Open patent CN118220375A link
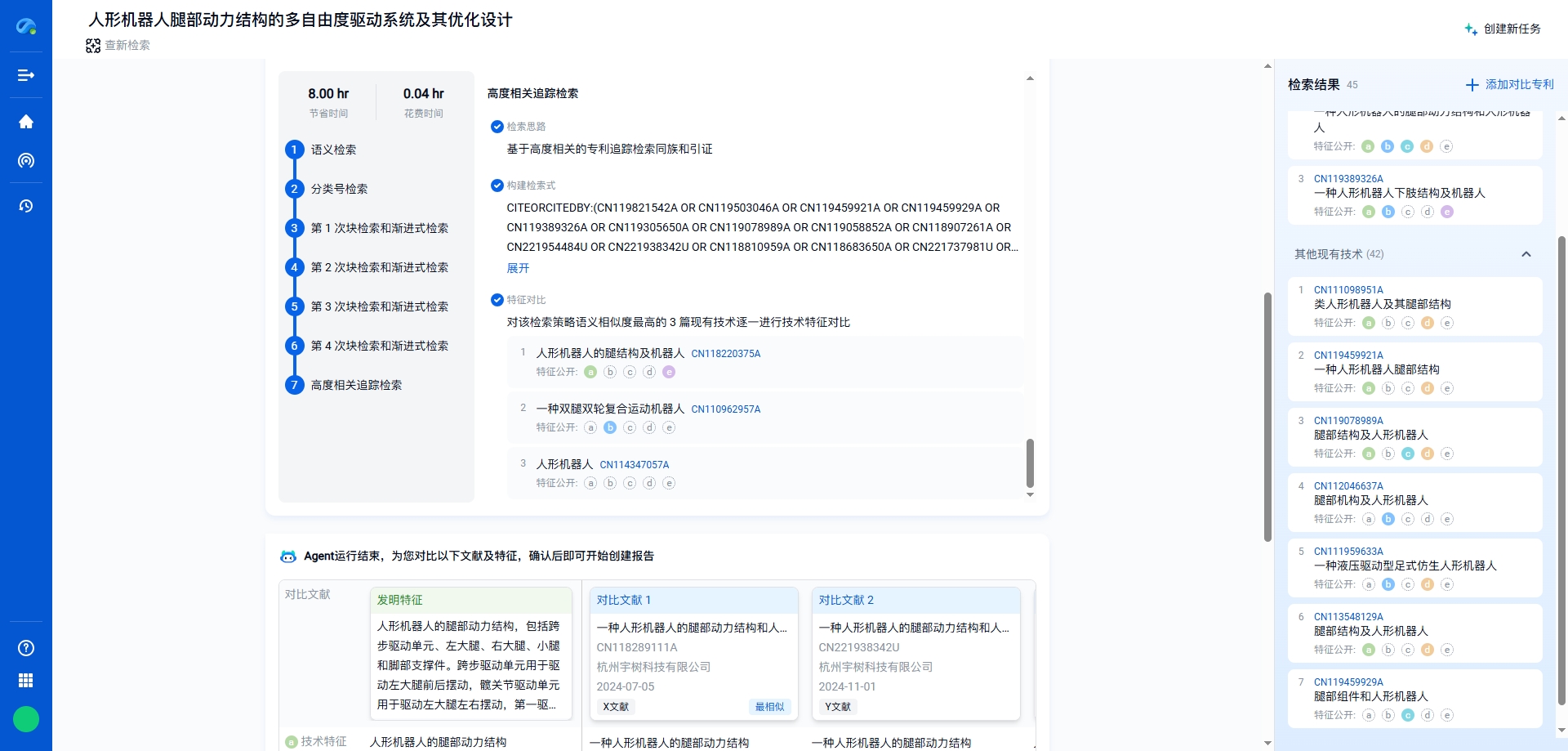The image size is (1568, 751). (726, 353)
